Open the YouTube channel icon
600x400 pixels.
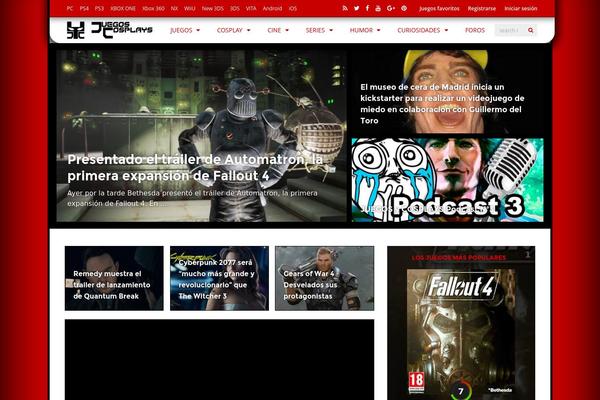pyautogui.click(x=378, y=8)
